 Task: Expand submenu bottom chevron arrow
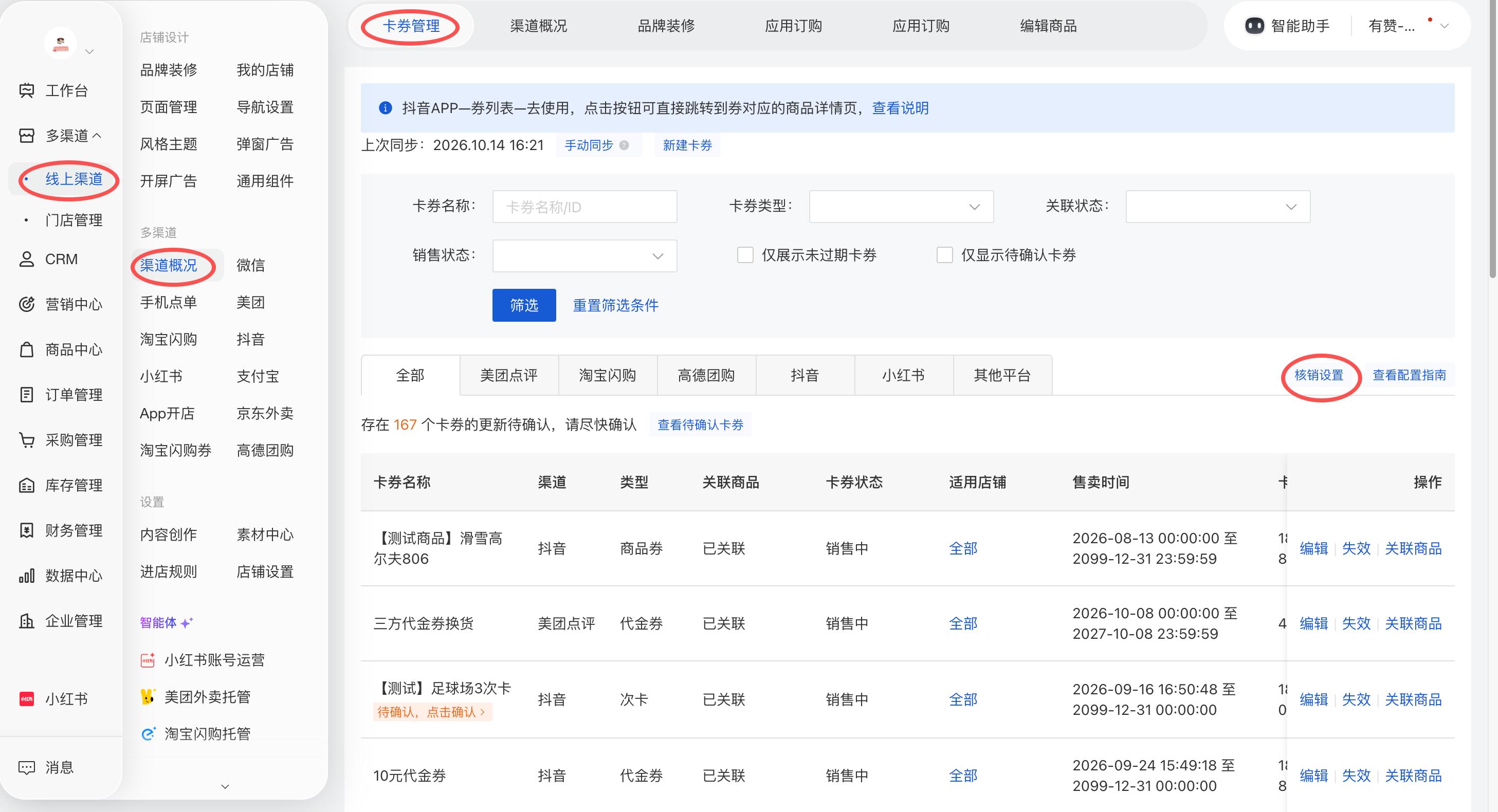(225, 786)
